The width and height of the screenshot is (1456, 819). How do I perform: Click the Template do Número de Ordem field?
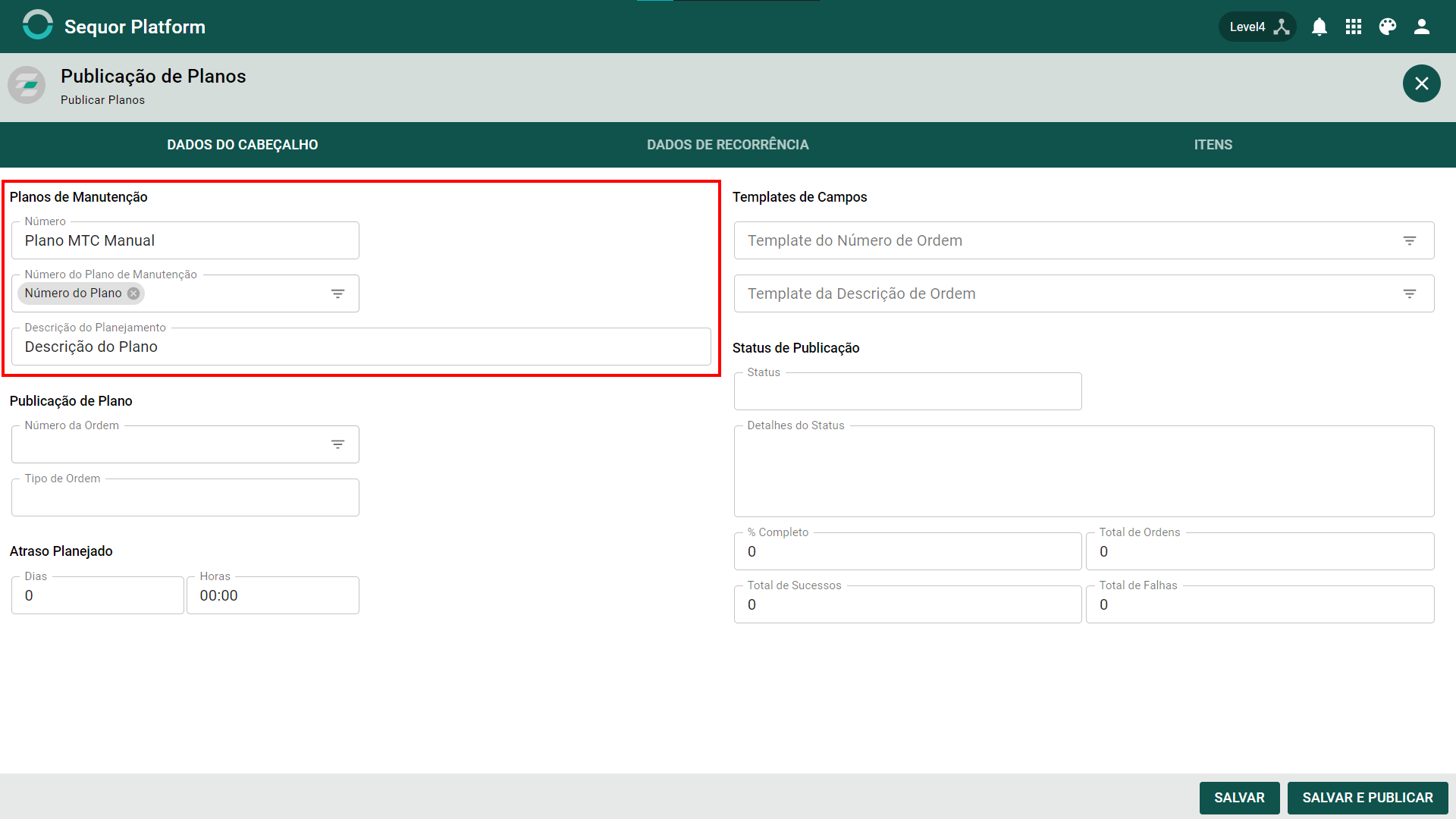(x=1084, y=240)
